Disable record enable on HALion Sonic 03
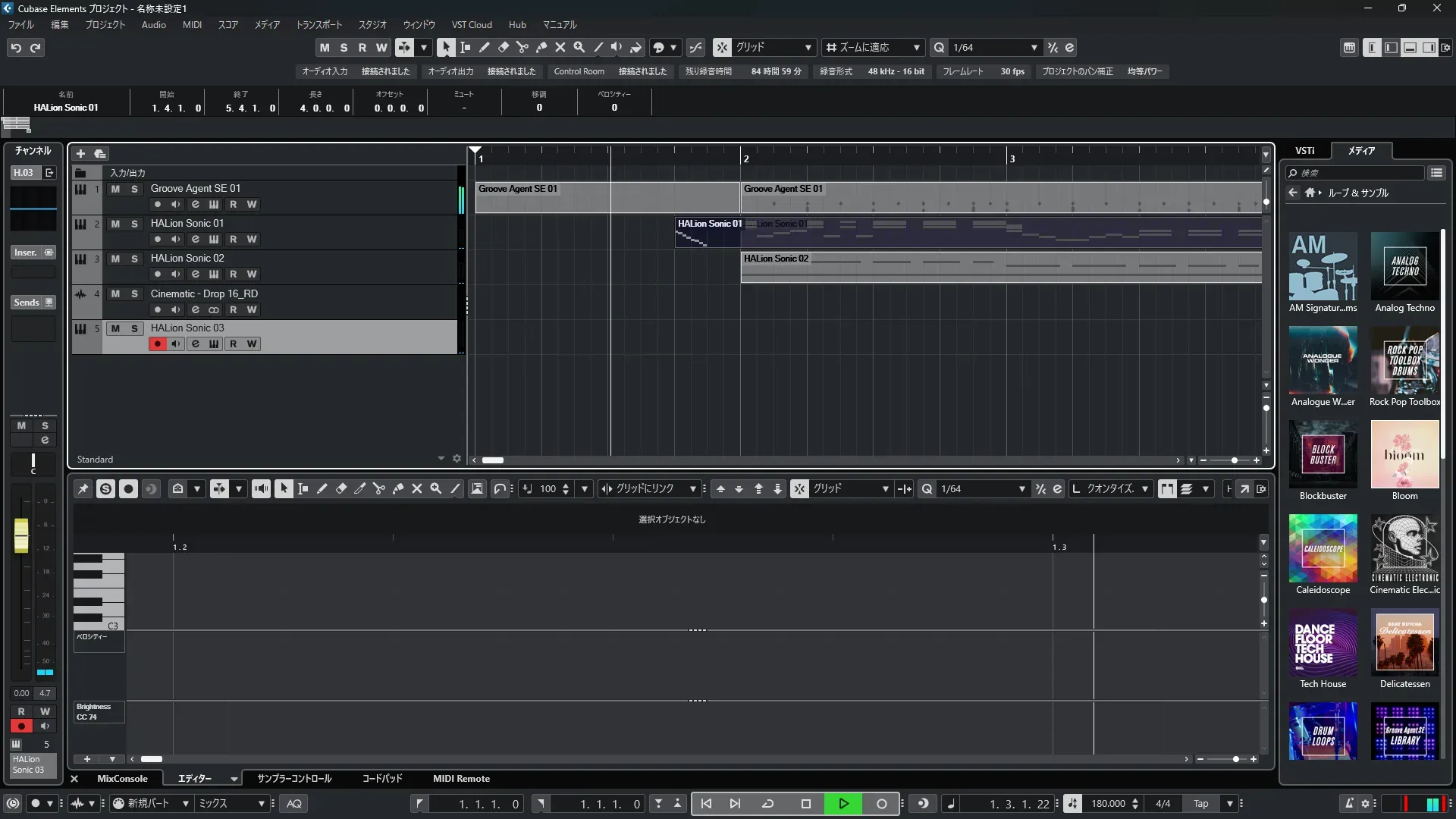The image size is (1456, 819). coord(158,344)
